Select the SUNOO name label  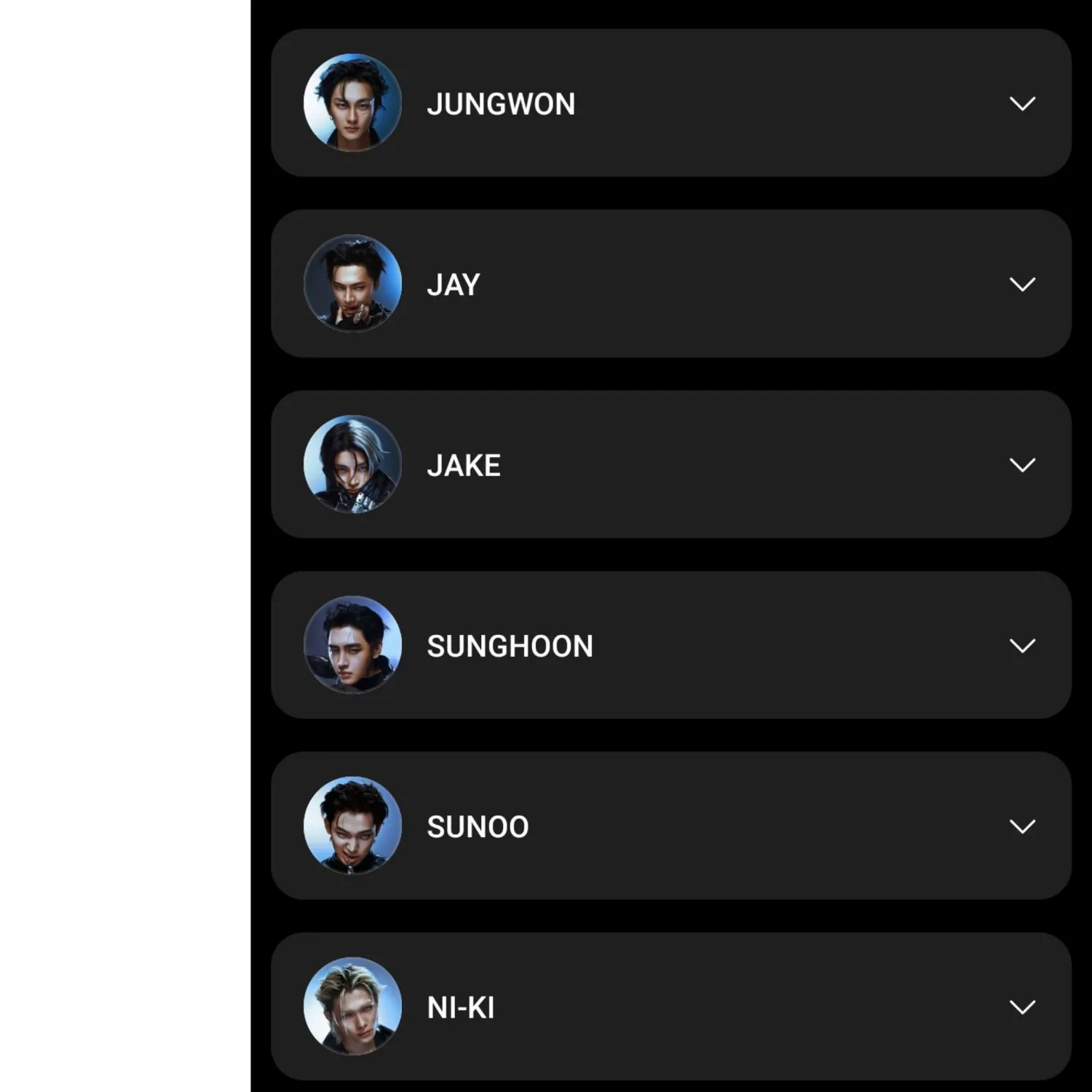pos(478,827)
